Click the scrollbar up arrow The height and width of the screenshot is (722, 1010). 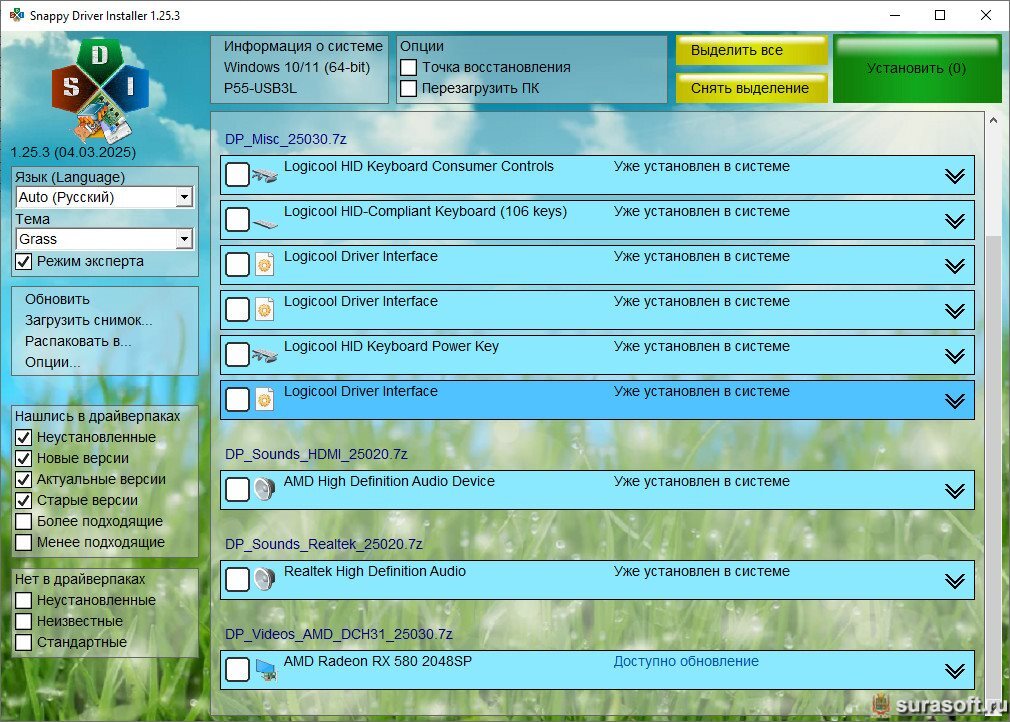(993, 120)
